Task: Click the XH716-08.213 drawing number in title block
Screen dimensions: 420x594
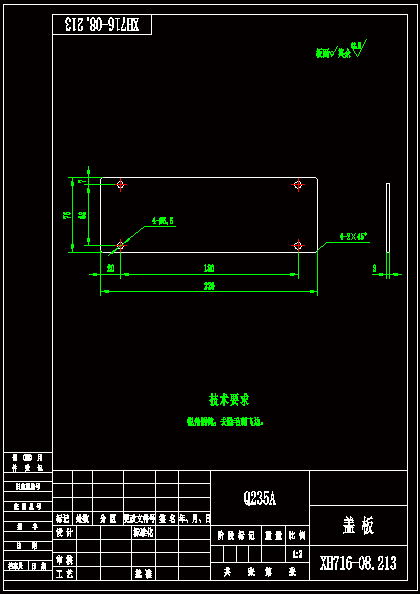Action: (358, 563)
